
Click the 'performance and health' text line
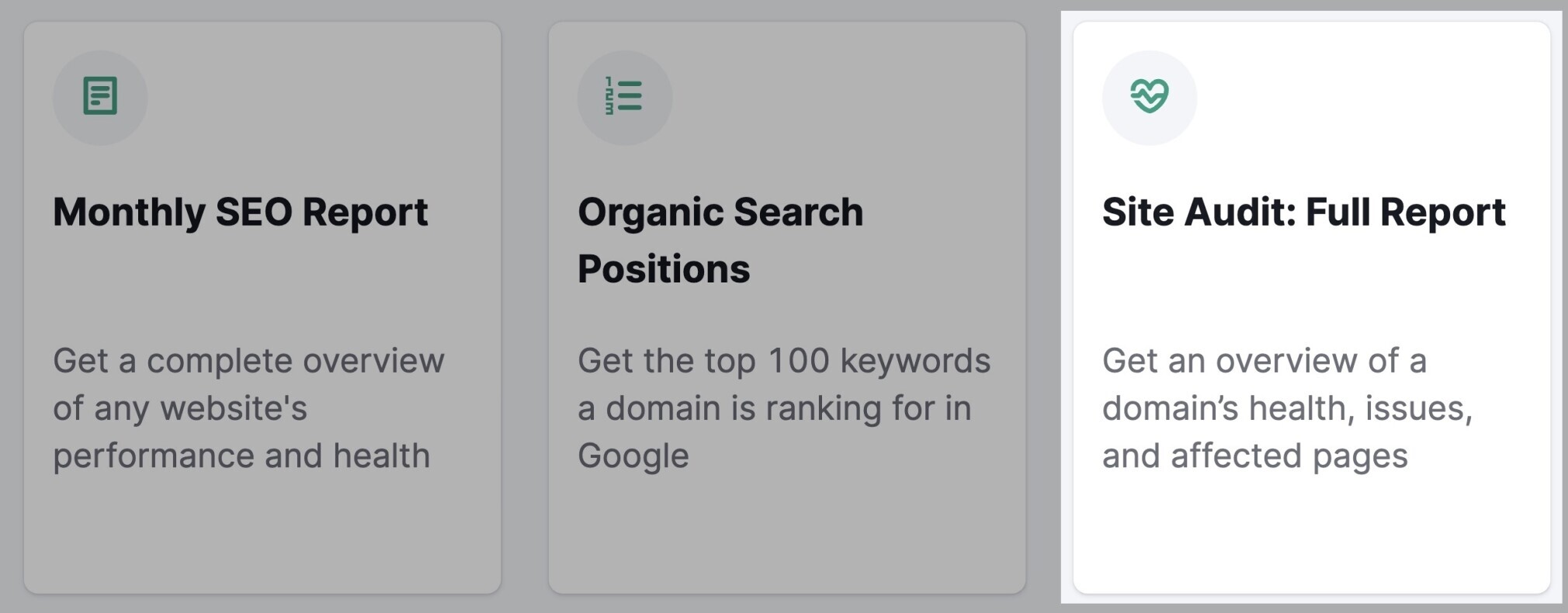tap(241, 456)
